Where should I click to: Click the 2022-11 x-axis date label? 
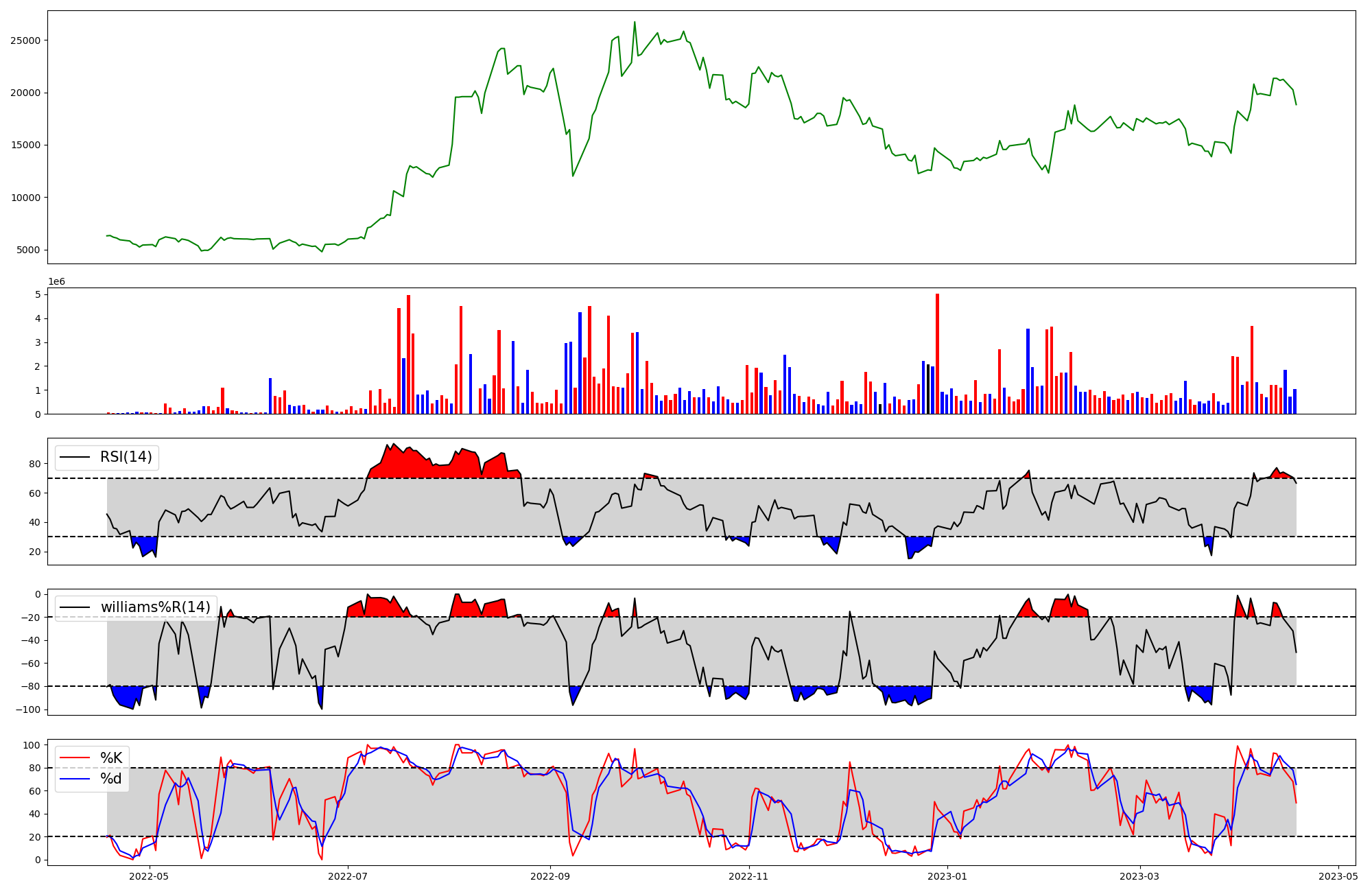coord(748,876)
